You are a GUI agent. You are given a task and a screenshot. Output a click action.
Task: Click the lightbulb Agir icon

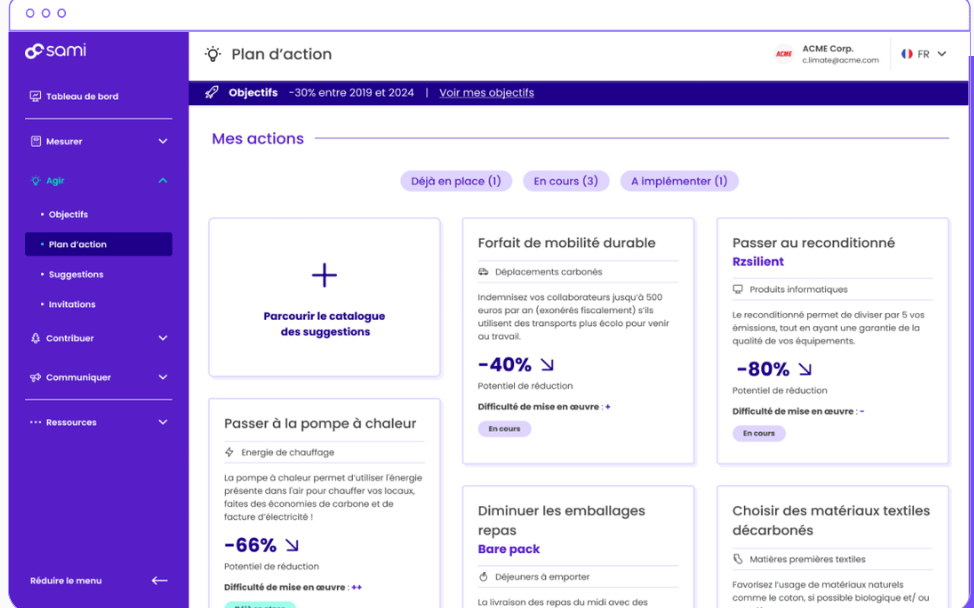coord(34,181)
